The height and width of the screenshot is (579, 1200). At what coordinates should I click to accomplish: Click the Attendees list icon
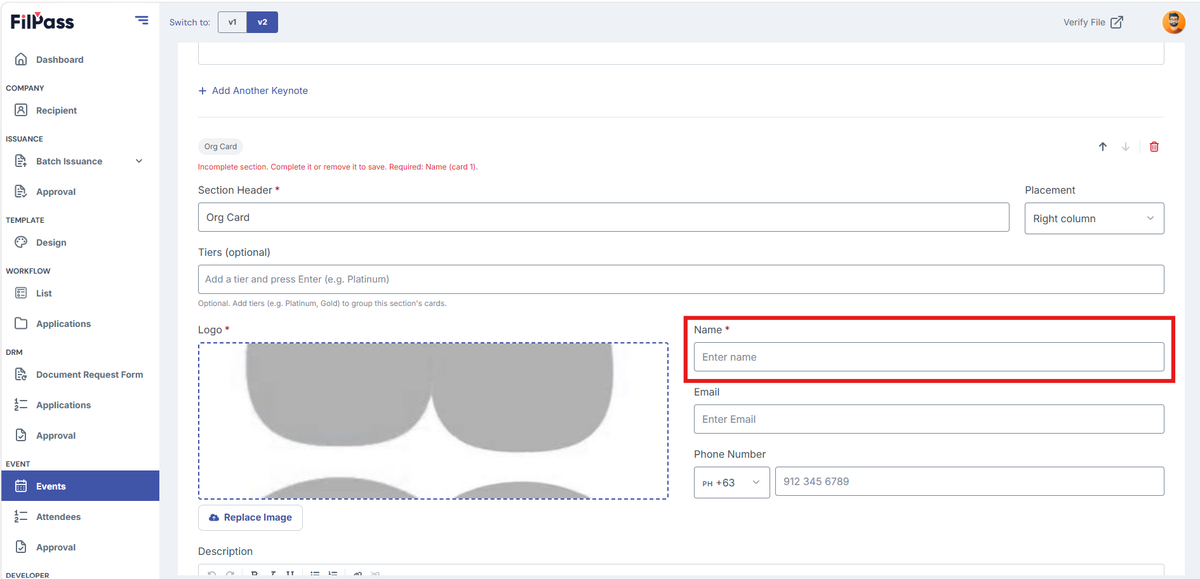(21, 517)
